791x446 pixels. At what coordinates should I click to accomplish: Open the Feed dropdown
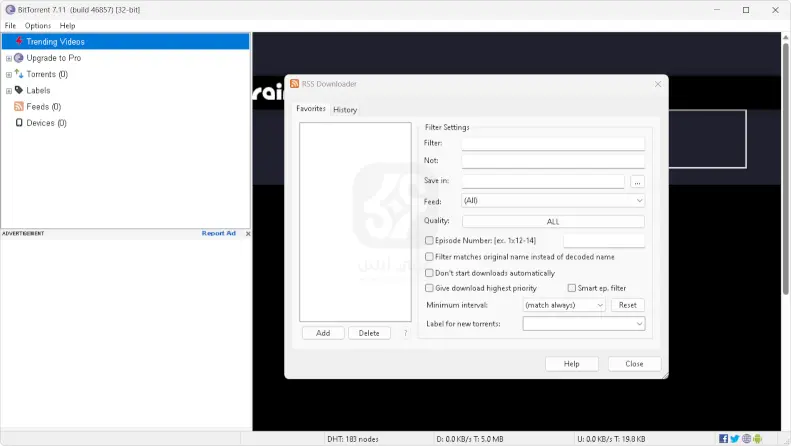point(553,201)
